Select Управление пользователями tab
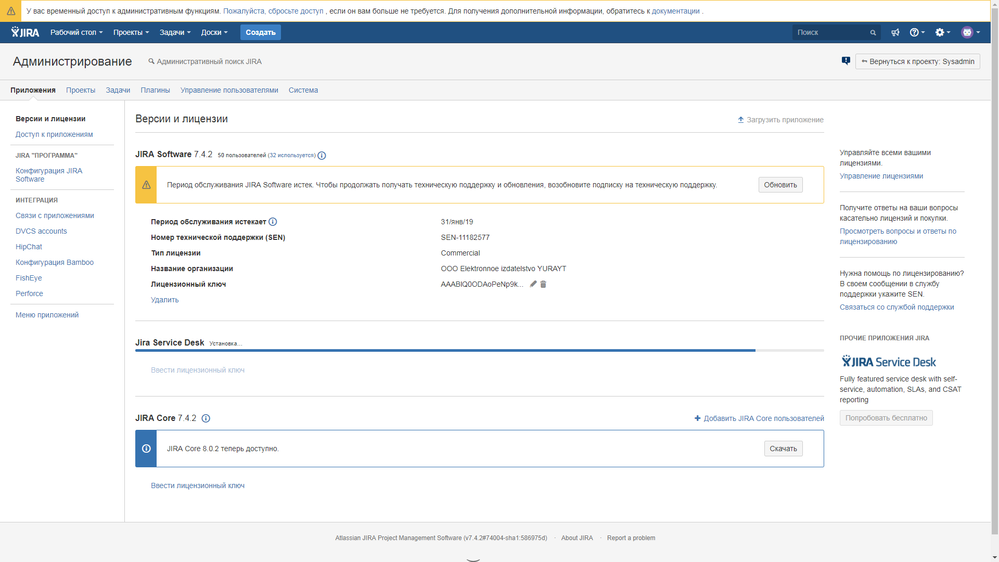999x562 pixels. 229,90
